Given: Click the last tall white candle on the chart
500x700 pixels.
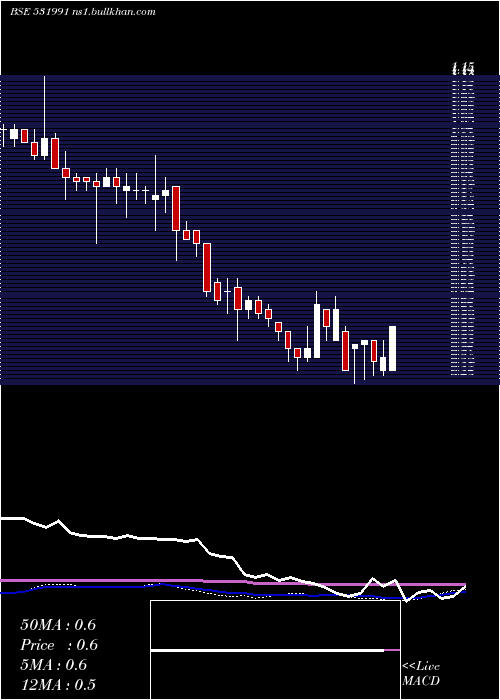Looking at the screenshot, I should click(x=392, y=348).
